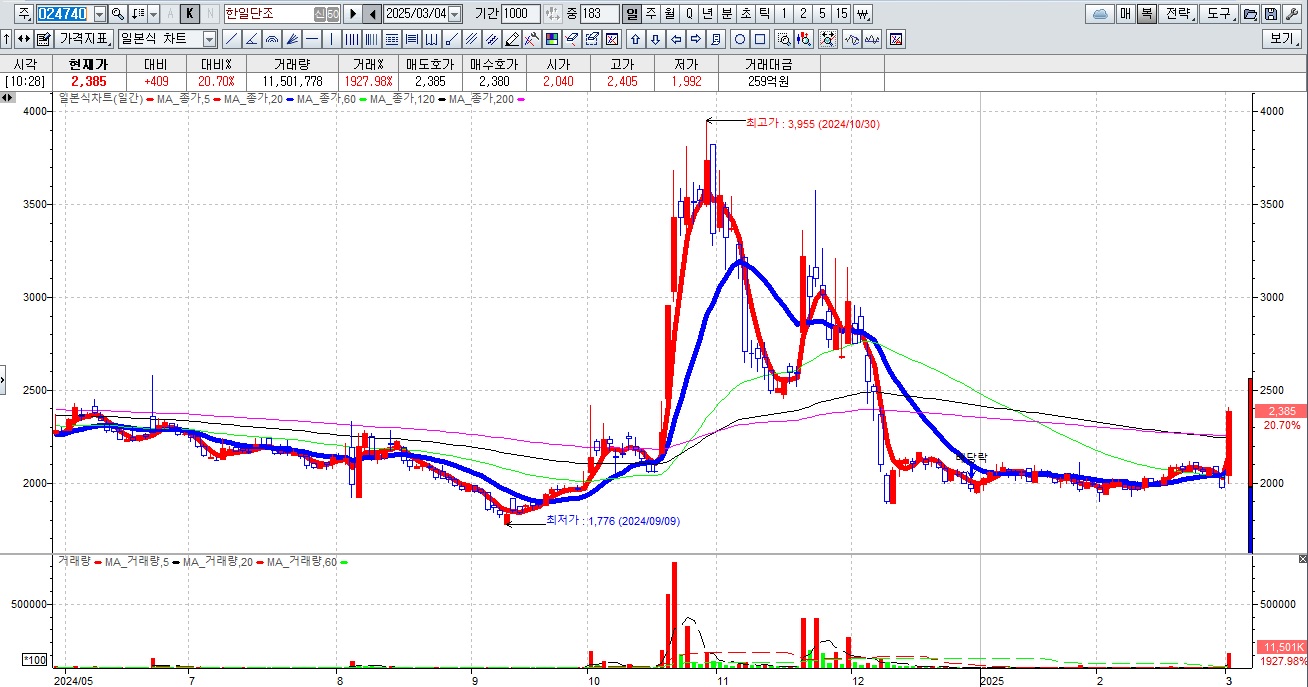Open the 전략 strategy dropdown
The image size is (1308, 687).
[1177, 14]
